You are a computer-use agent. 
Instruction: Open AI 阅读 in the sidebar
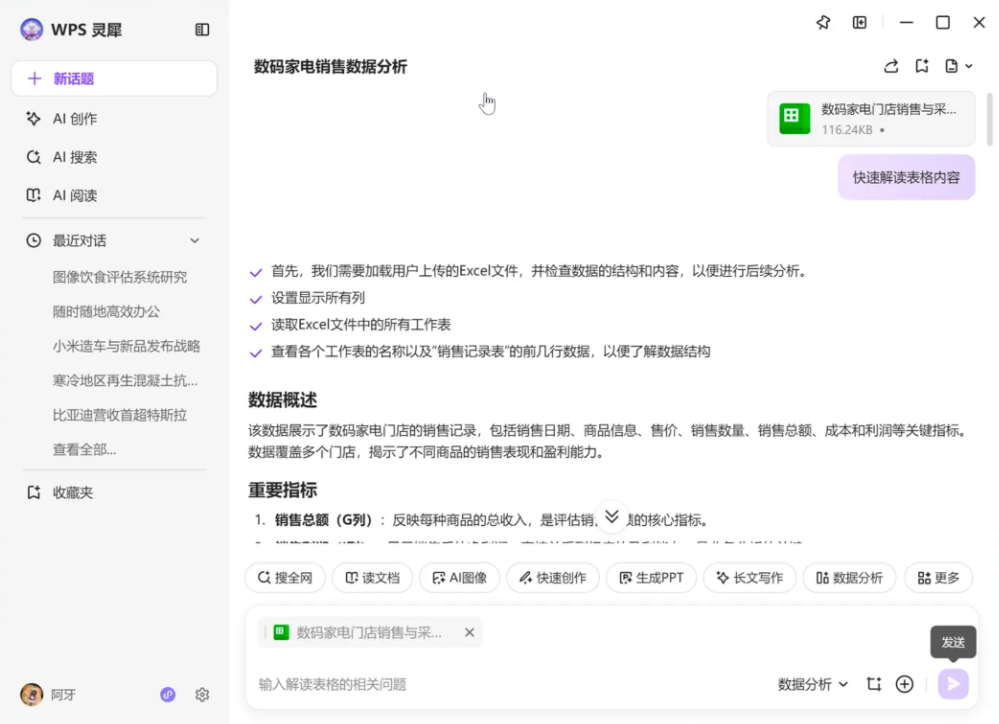tap(75, 195)
